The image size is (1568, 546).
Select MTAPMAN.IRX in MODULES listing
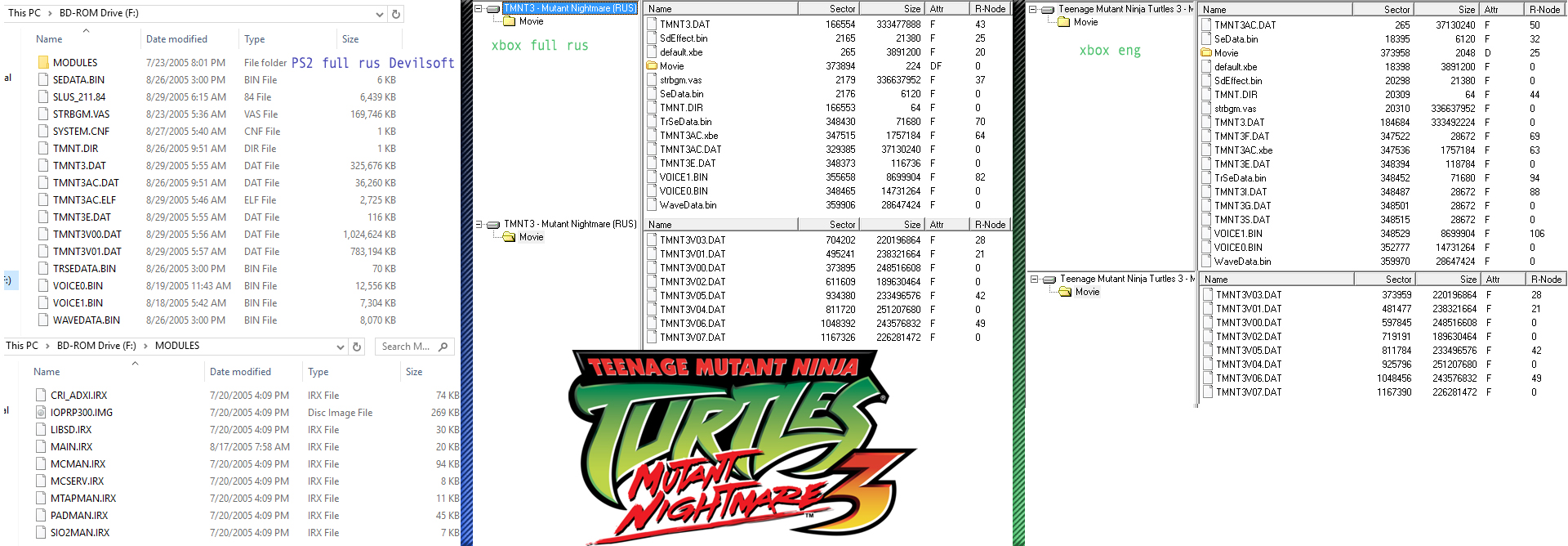[83, 499]
